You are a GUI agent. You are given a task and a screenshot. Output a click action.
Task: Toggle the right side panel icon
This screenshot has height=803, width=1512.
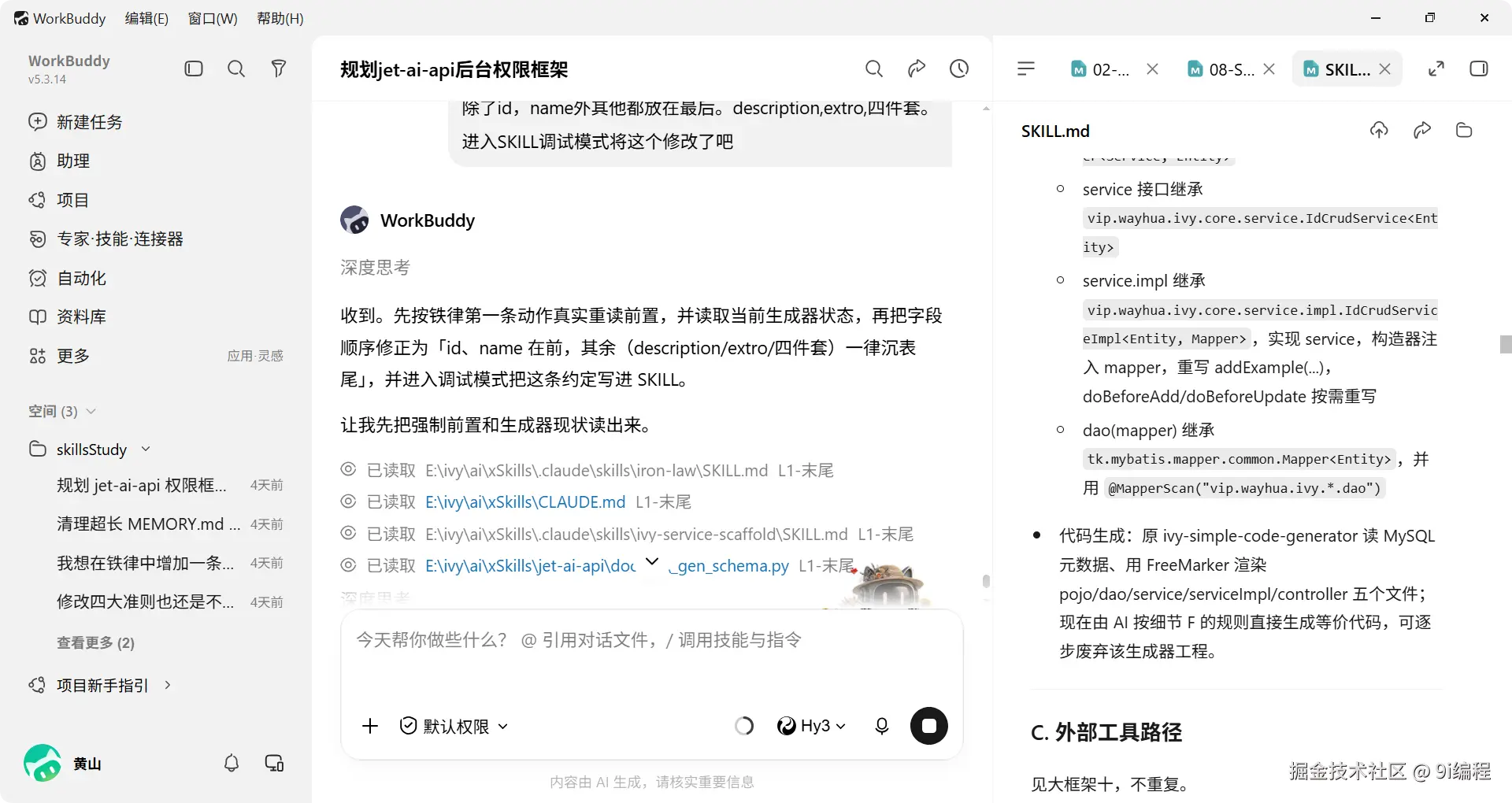click(x=1479, y=68)
